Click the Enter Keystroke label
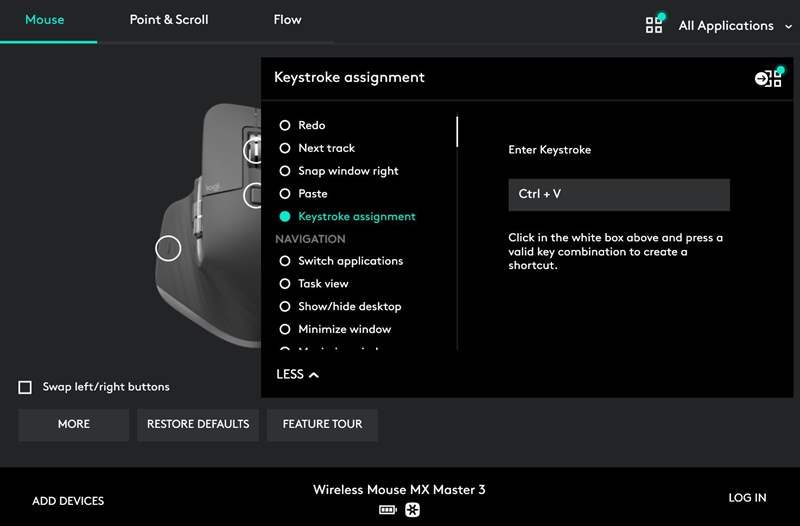800x526 pixels. coord(549,149)
